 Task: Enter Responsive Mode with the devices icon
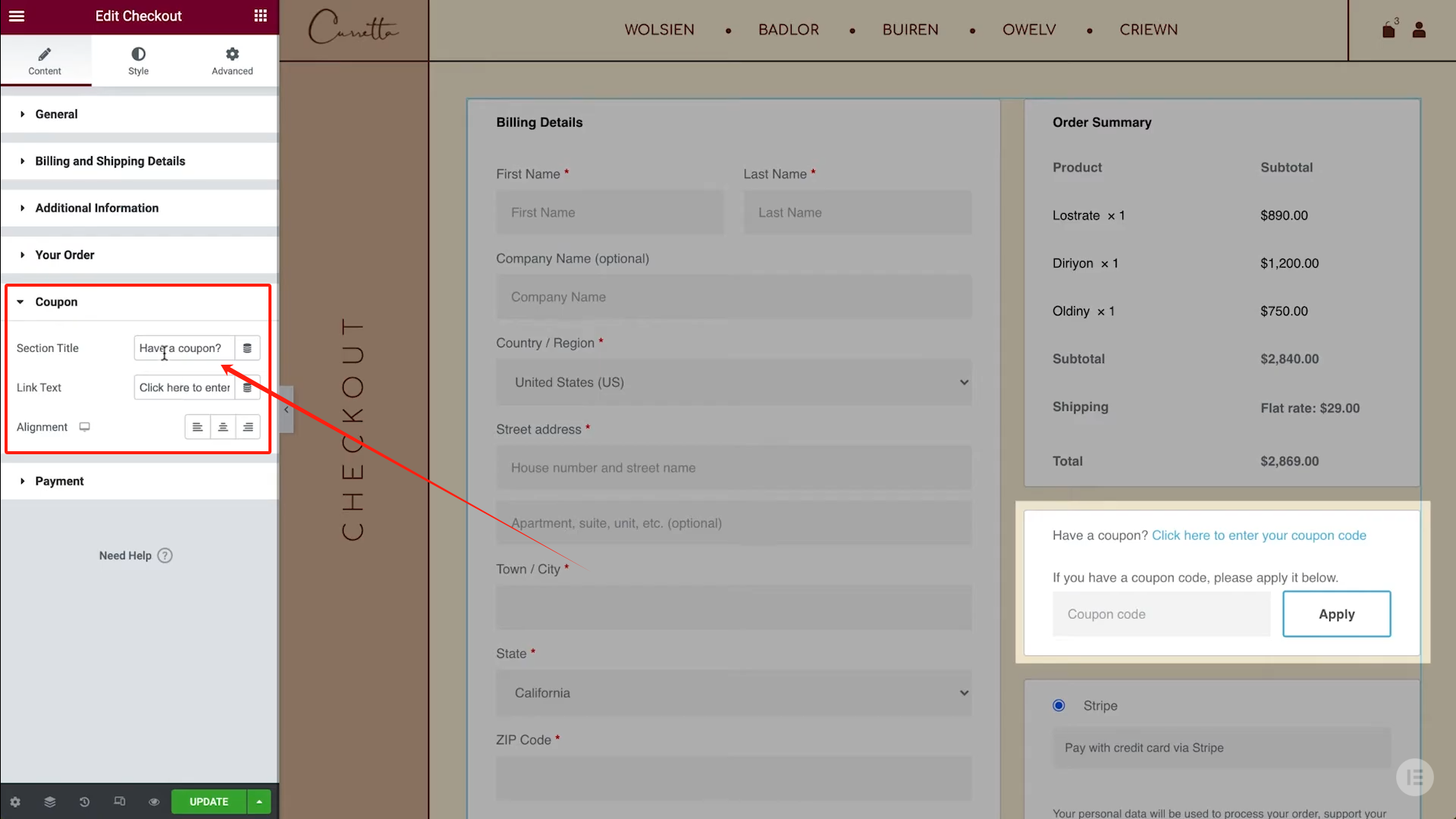click(x=119, y=802)
